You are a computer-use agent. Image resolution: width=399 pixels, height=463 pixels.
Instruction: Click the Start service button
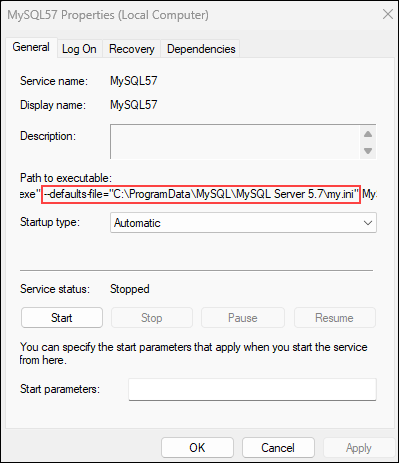tap(62, 318)
